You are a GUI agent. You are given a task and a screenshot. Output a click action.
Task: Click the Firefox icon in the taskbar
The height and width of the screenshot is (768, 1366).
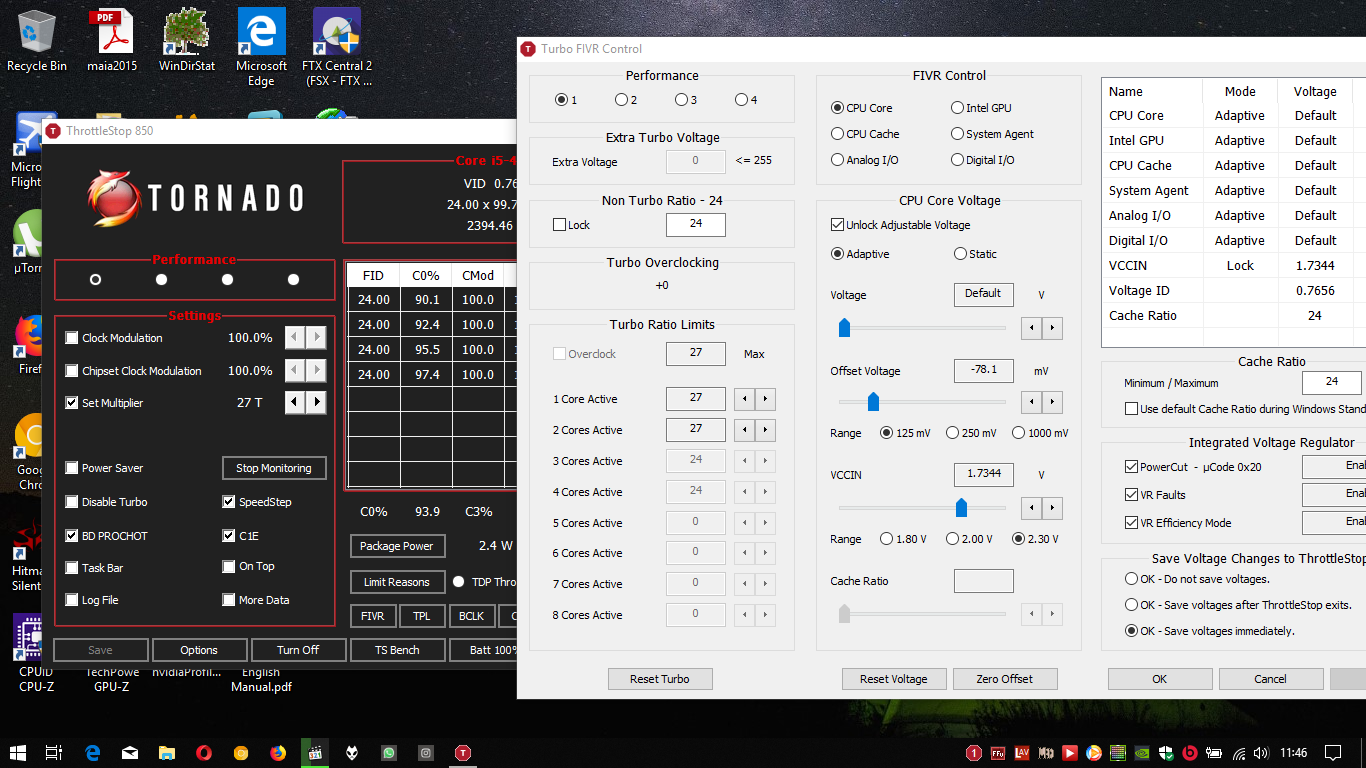tap(278, 752)
